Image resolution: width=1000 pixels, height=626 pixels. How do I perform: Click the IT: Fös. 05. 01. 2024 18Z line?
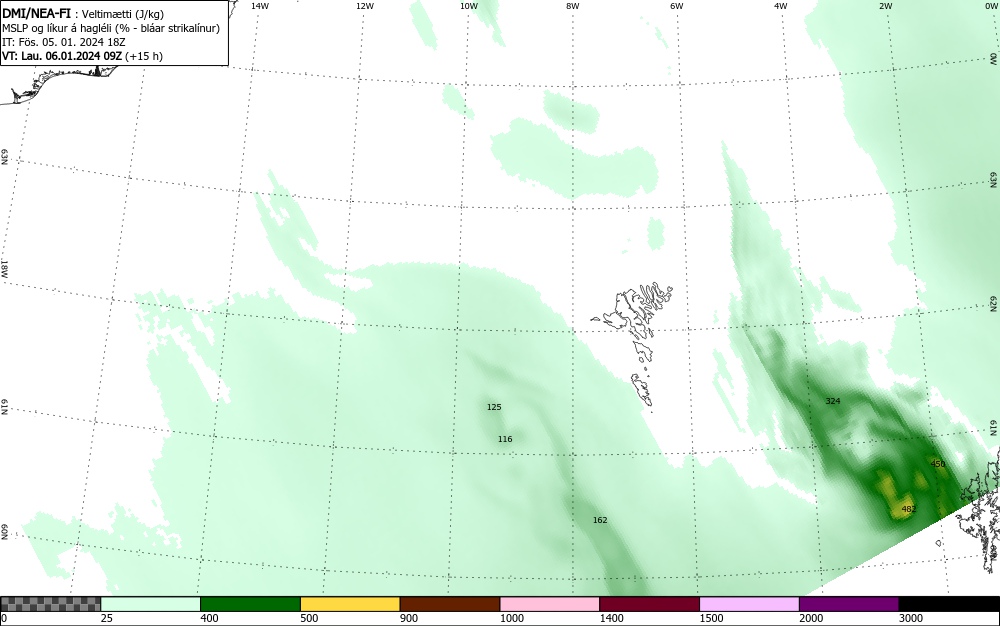(x=64, y=42)
